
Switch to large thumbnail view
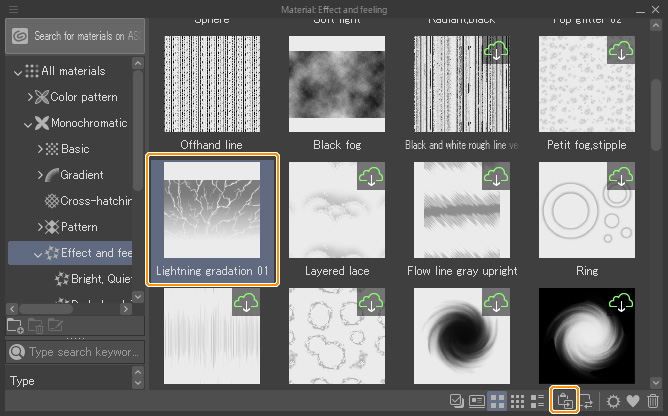(496, 401)
